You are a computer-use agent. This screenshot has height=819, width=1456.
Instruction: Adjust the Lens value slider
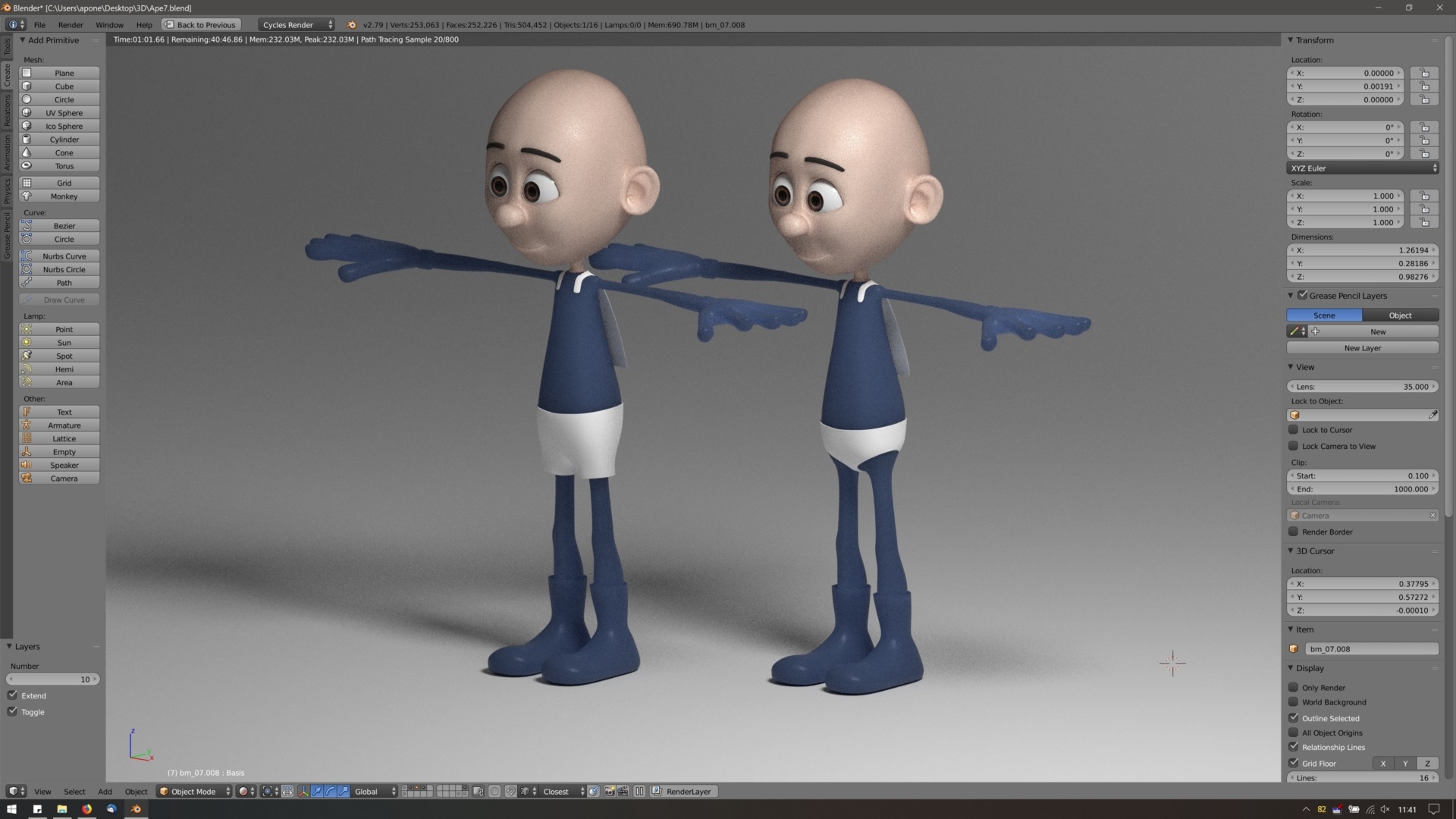1363,386
